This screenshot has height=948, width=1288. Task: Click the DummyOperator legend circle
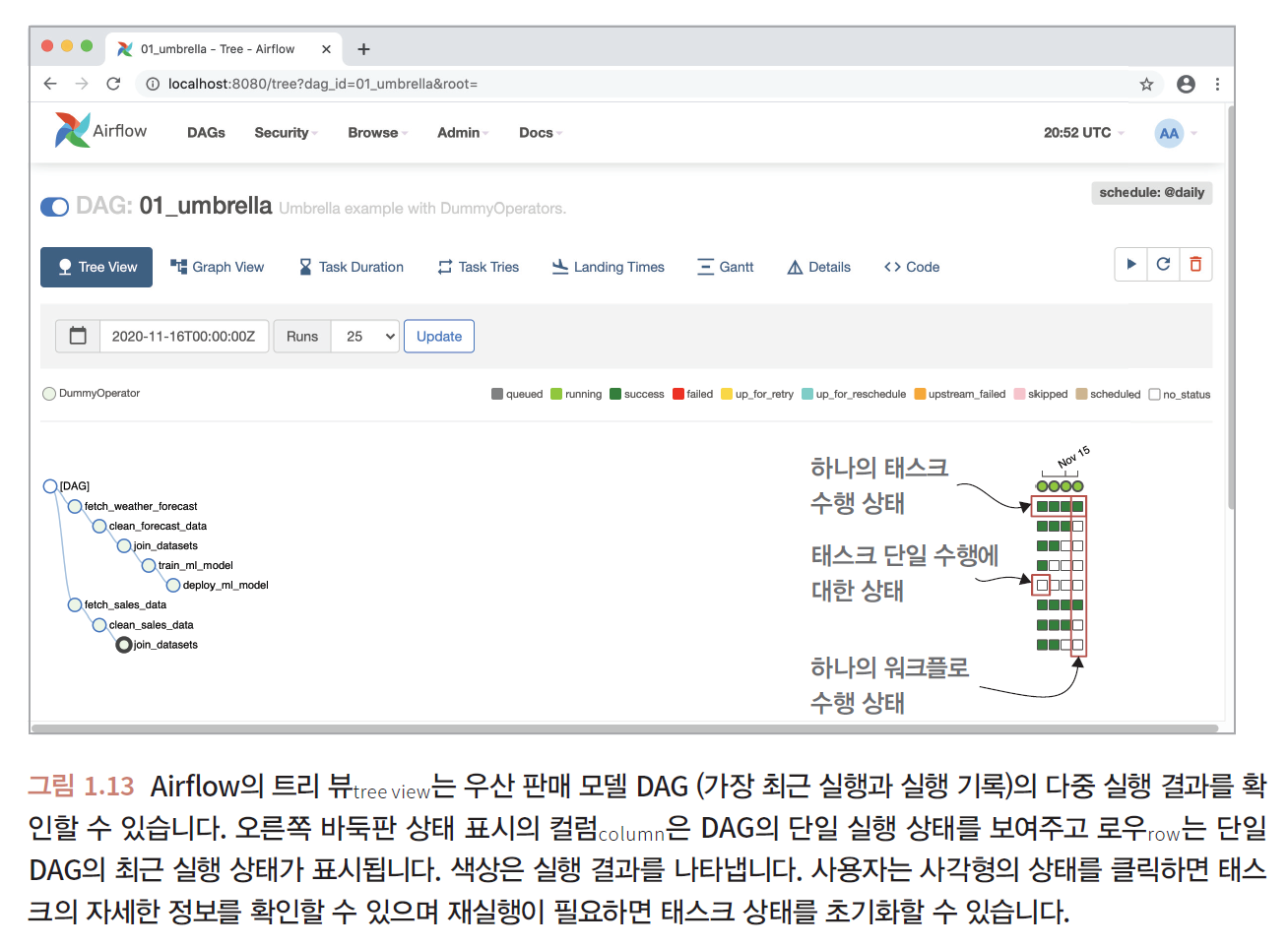[49, 394]
